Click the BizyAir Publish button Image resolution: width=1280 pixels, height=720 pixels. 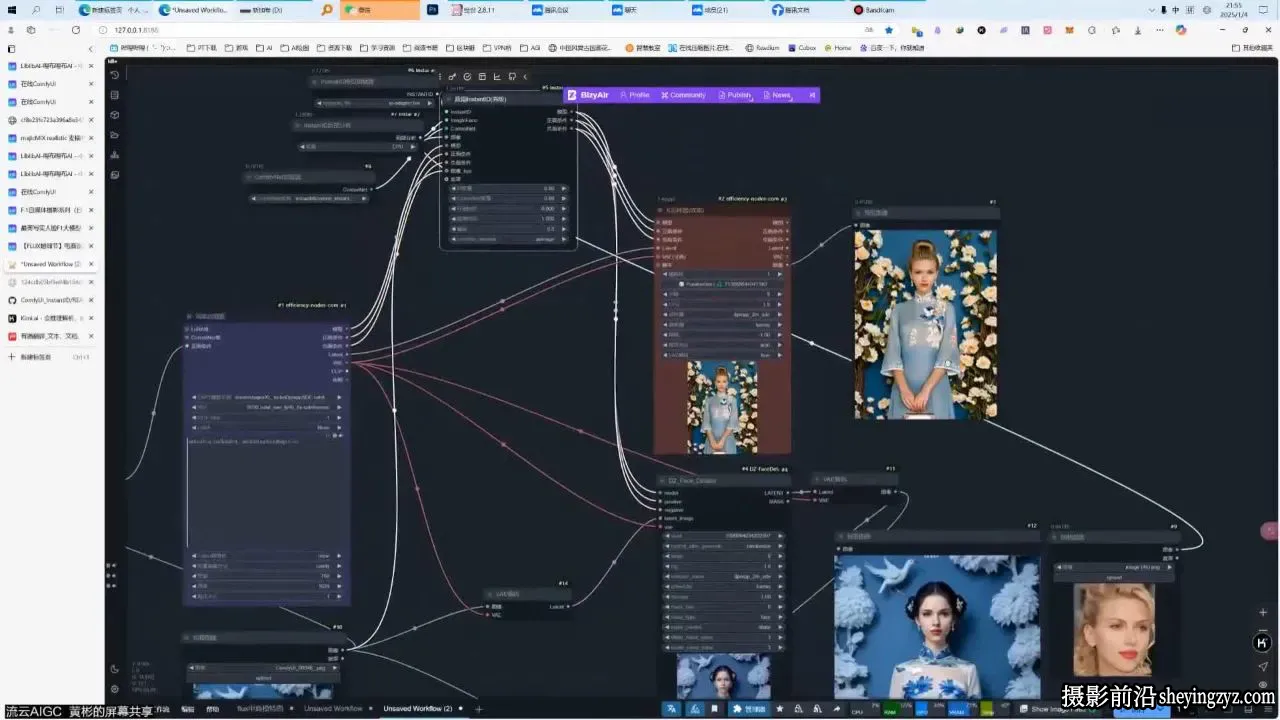click(735, 95)
